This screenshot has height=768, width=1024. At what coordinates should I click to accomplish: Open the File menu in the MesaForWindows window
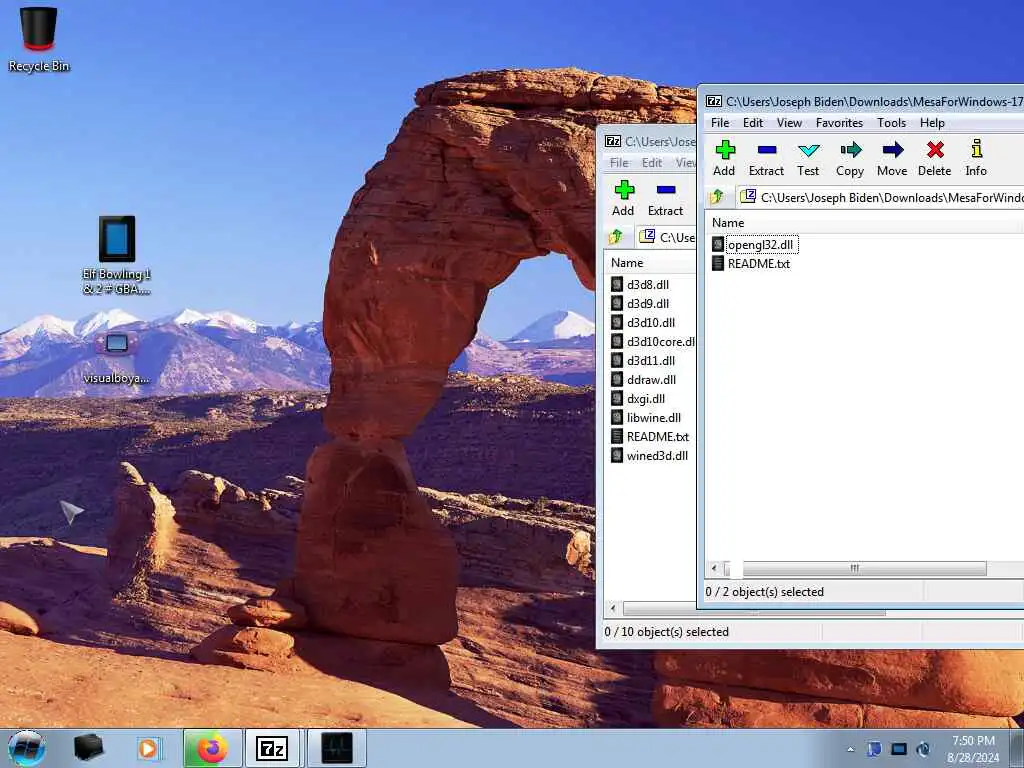click(720, 123)
